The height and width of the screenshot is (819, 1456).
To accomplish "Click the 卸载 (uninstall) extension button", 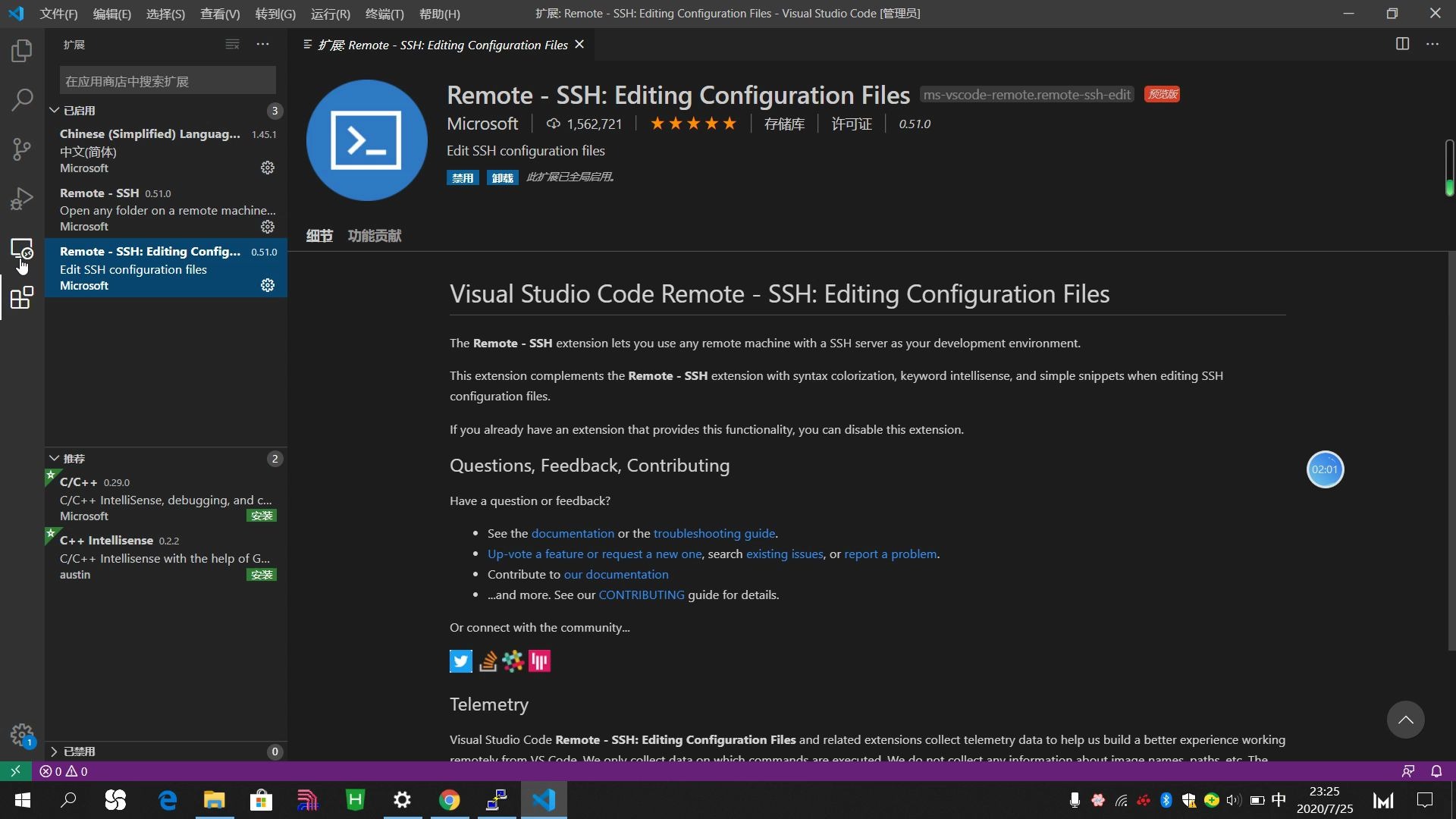I will tap(502, 177).
